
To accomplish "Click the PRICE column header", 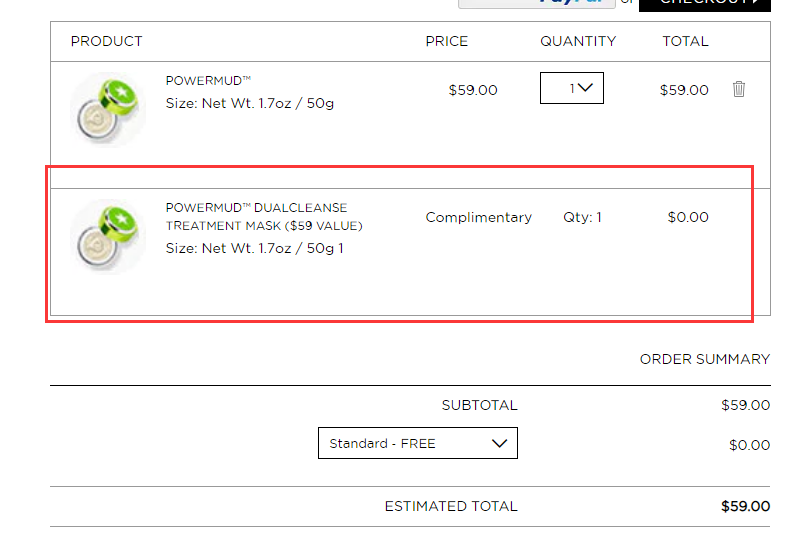I will pos(447,41).
